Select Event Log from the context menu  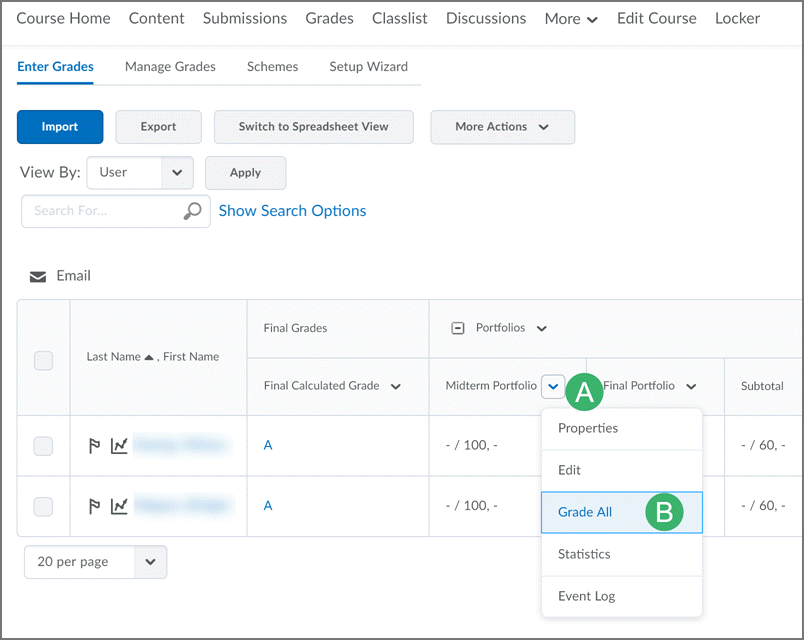[x=621, y=596]
